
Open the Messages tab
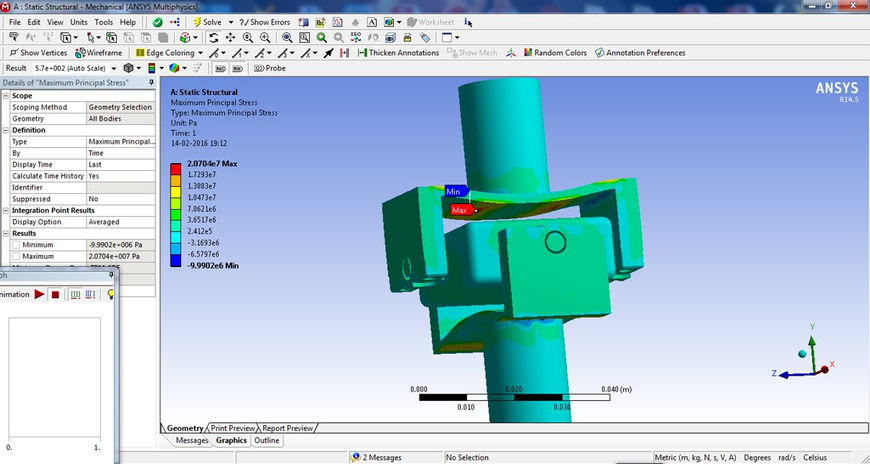191,440
